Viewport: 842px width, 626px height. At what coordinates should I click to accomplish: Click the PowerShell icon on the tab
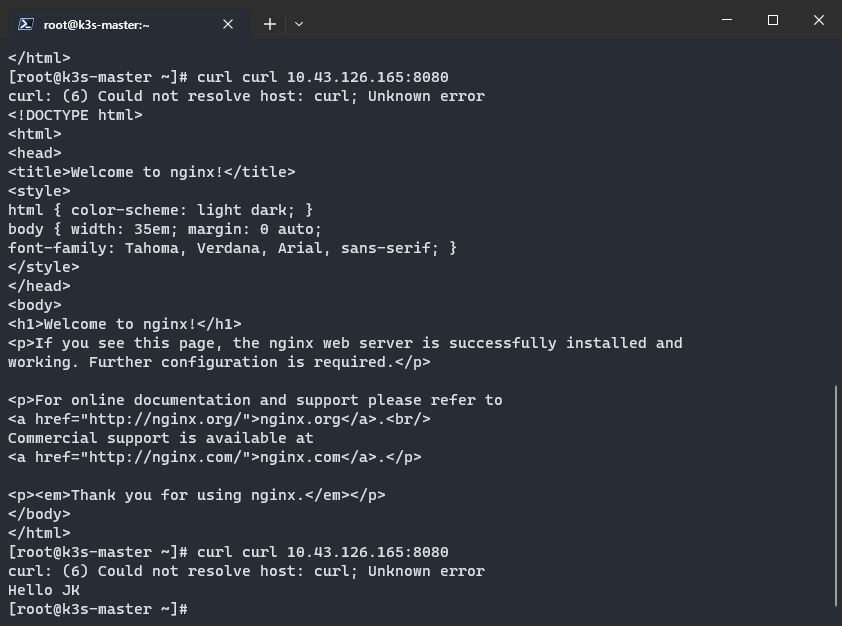(26, 24)
